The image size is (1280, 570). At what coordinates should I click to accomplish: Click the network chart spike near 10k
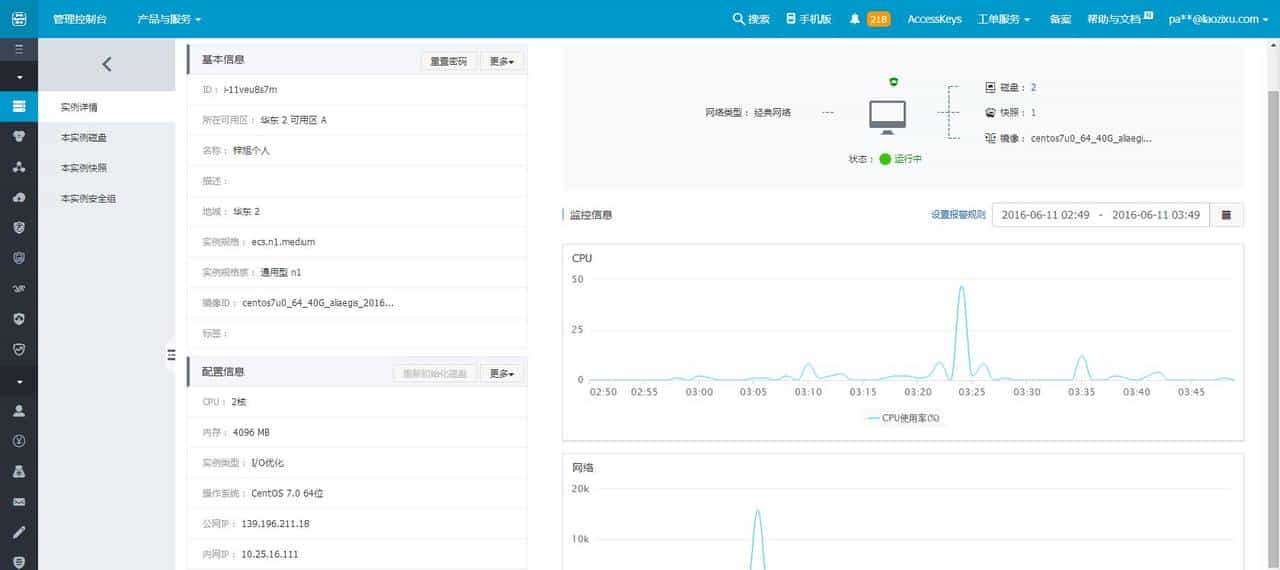tap(758, 512)
